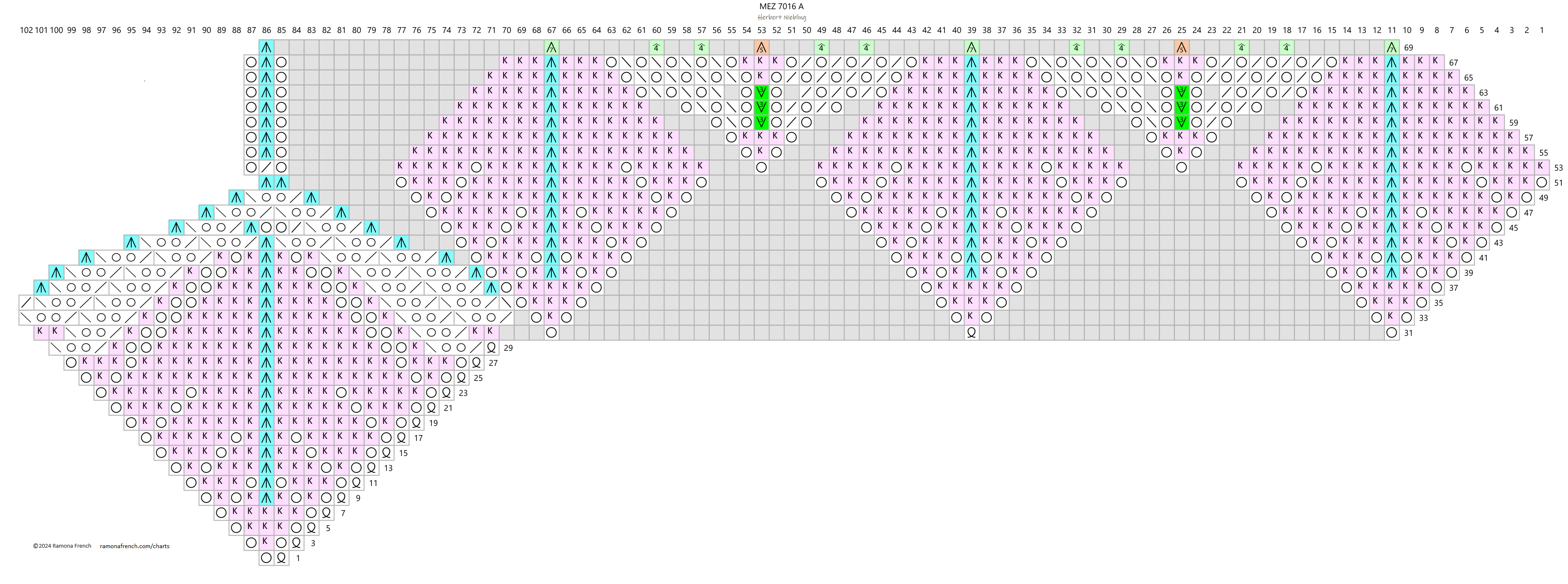Screen dimensions: 1568x584
Task: Click the ©2024 Ramona French copyright text
Action: click(62, 546)
